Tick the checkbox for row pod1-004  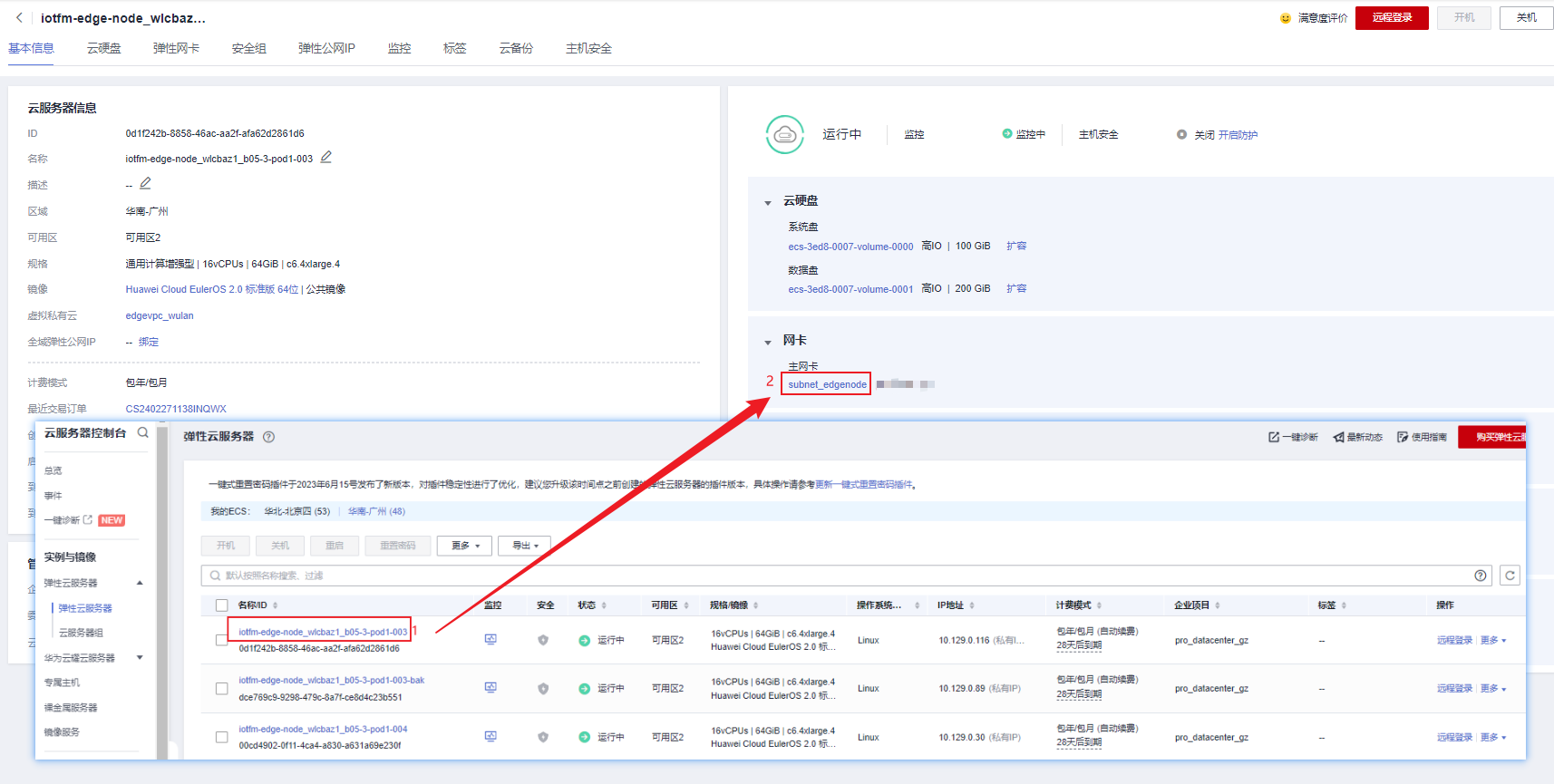221,737
